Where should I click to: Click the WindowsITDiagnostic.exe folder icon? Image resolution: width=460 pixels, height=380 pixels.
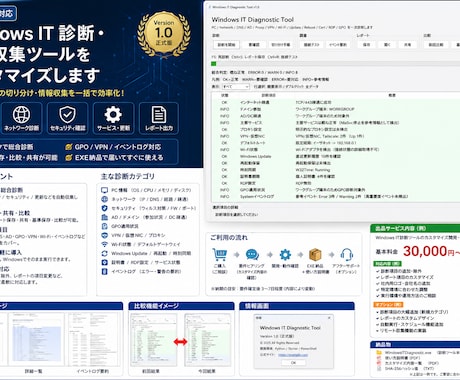click(x=379, y=353)
